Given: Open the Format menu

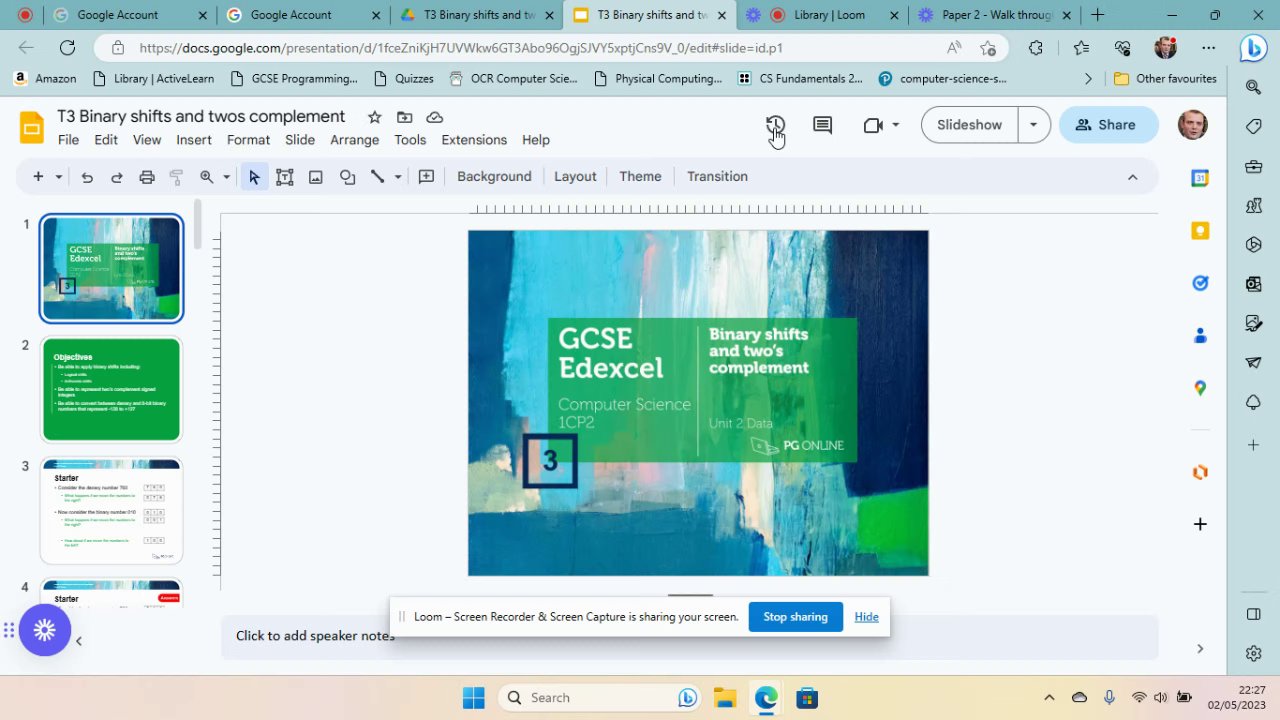Looking at the screenshot, I should pos(248,140).
